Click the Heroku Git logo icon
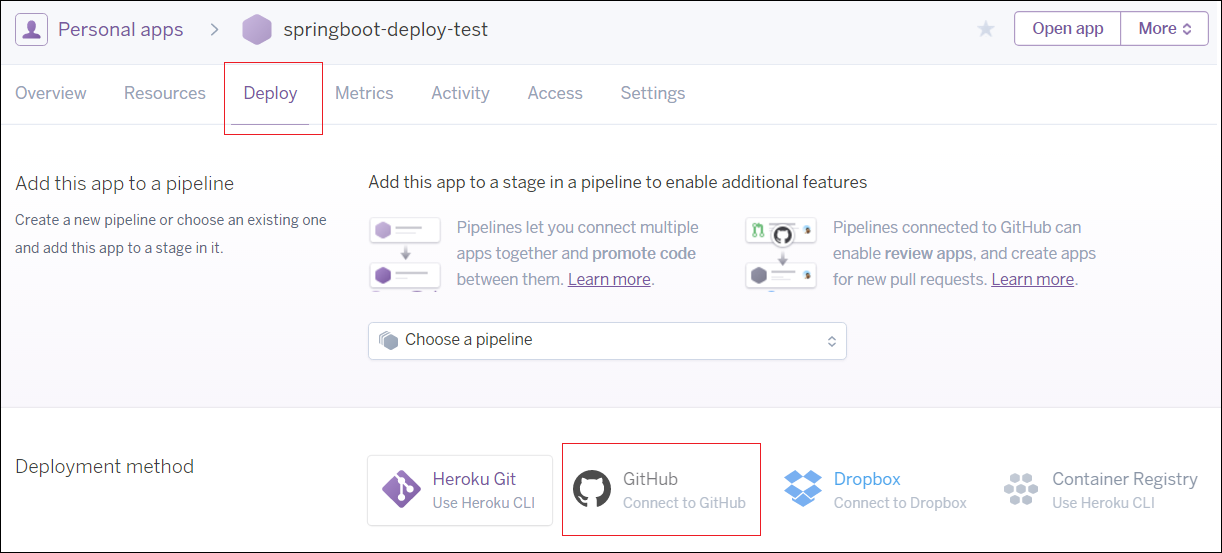The width and height of the screenshot is (1222, 553). [401, 490]
